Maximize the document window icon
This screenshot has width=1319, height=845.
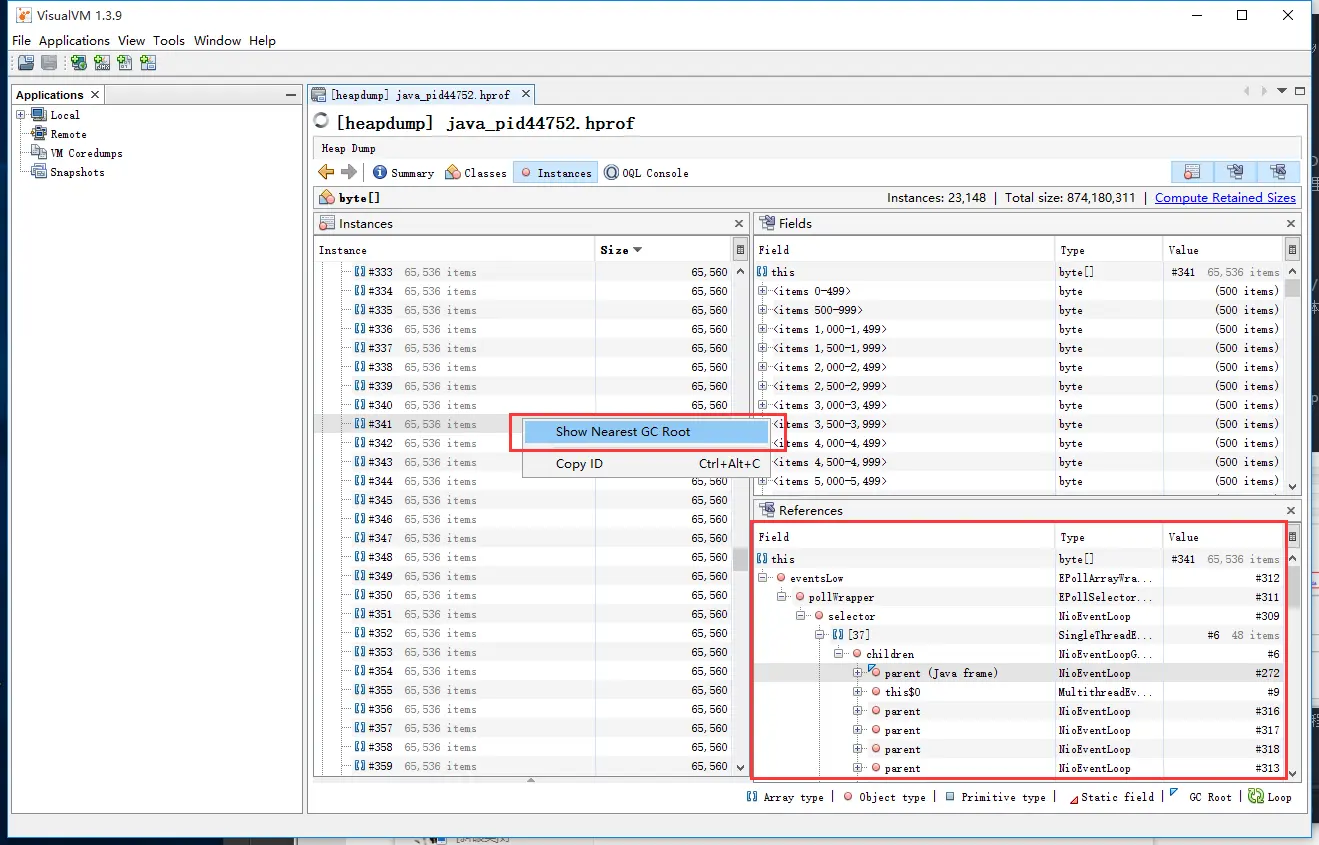(x=1300, y=92)
